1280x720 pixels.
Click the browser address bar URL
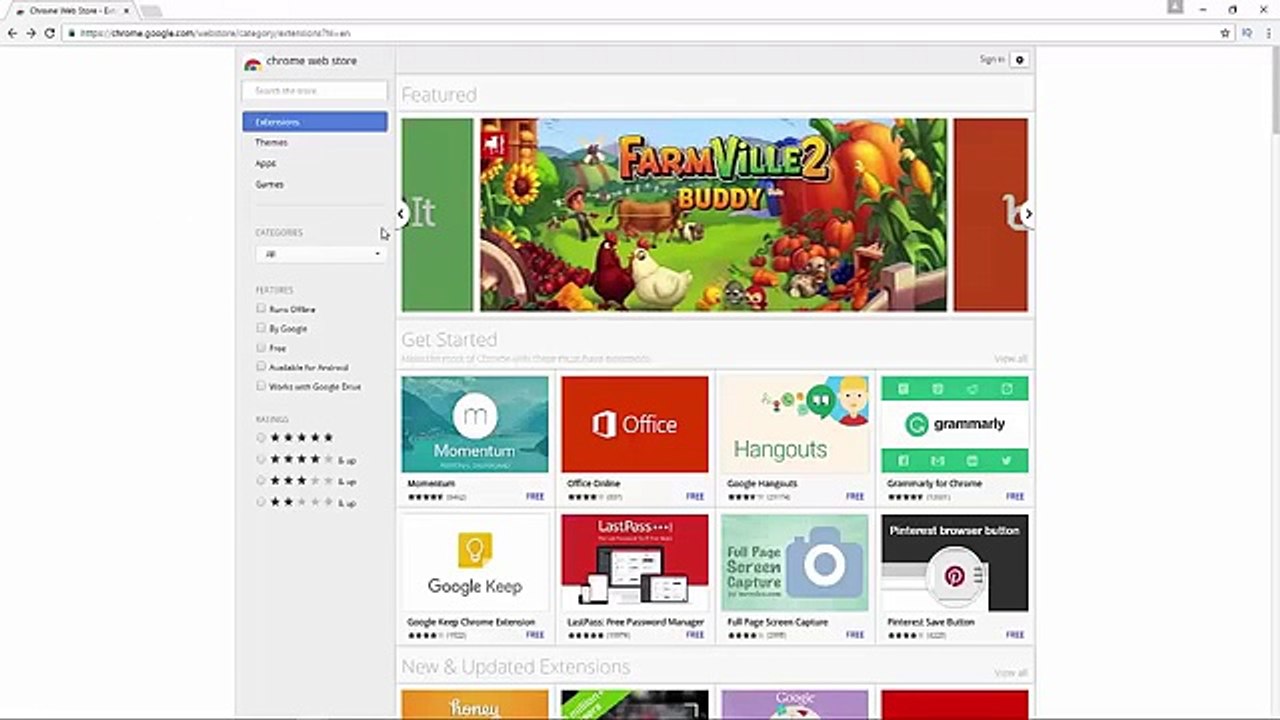[x=214, y=33]
